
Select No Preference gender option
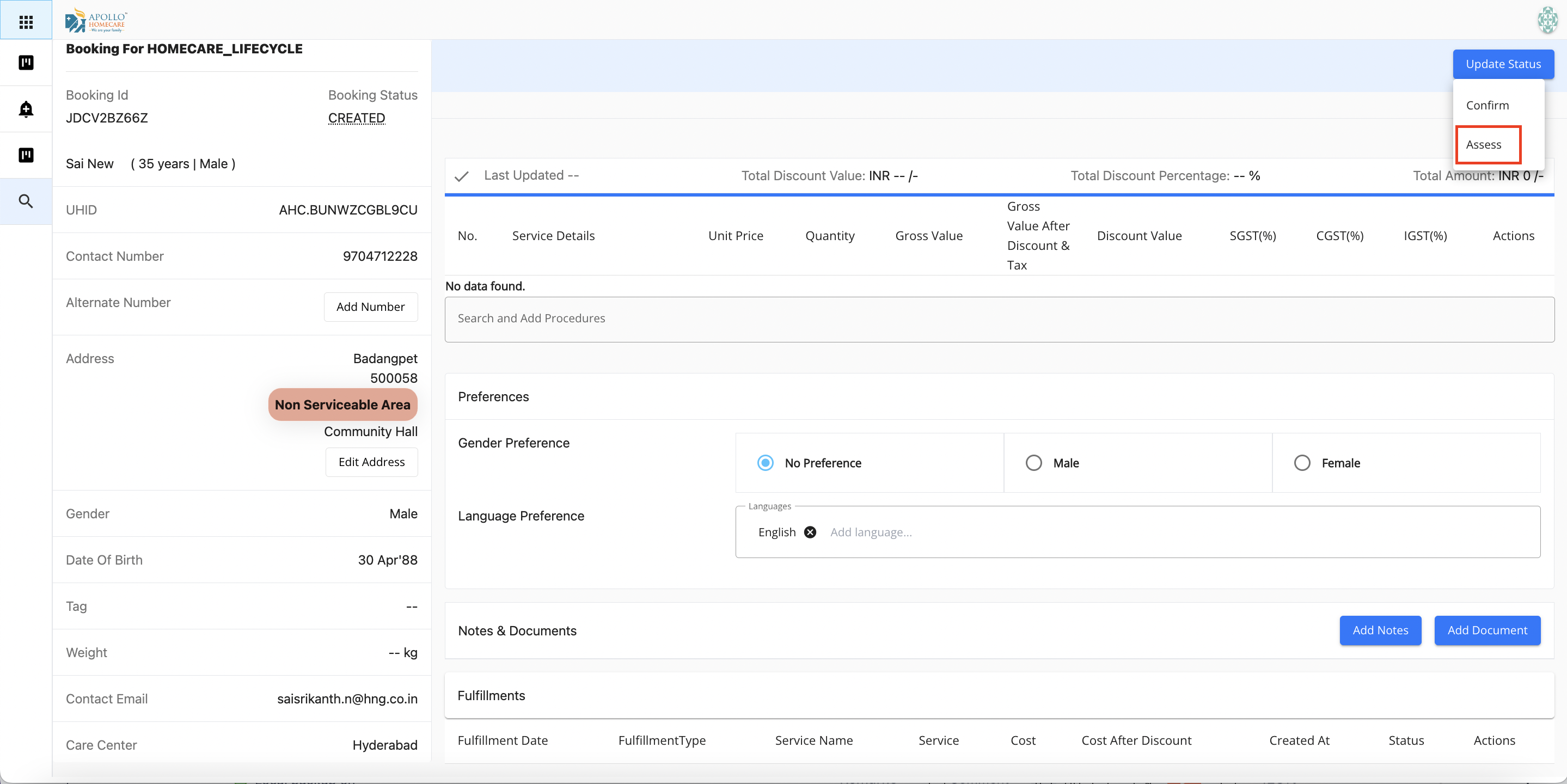coord(765,463)
